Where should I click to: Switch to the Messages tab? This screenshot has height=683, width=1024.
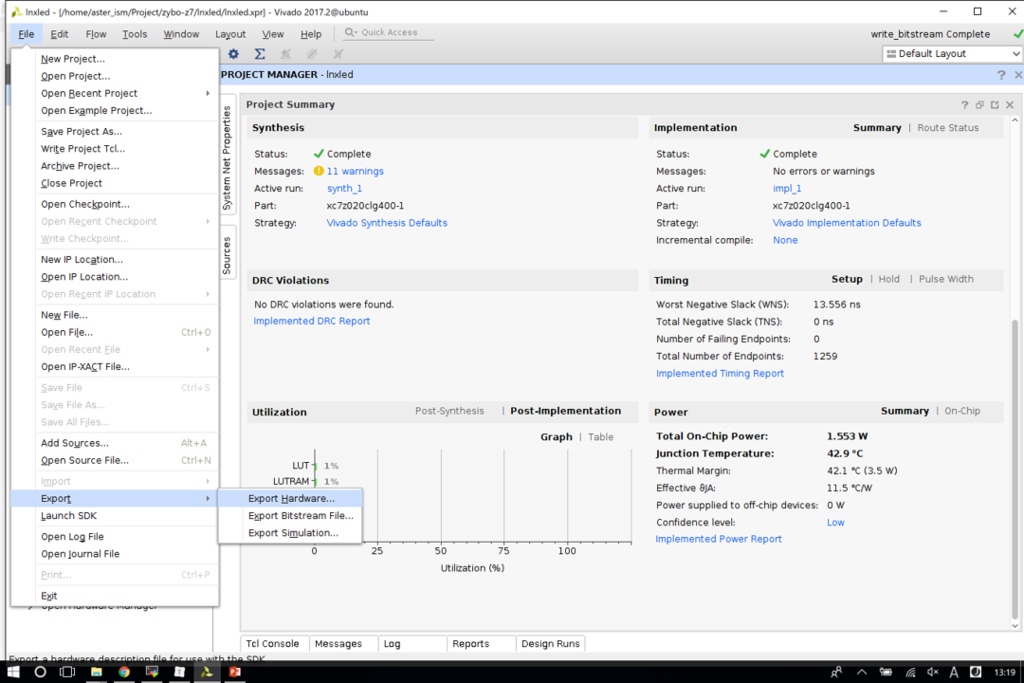coord(338,644)
